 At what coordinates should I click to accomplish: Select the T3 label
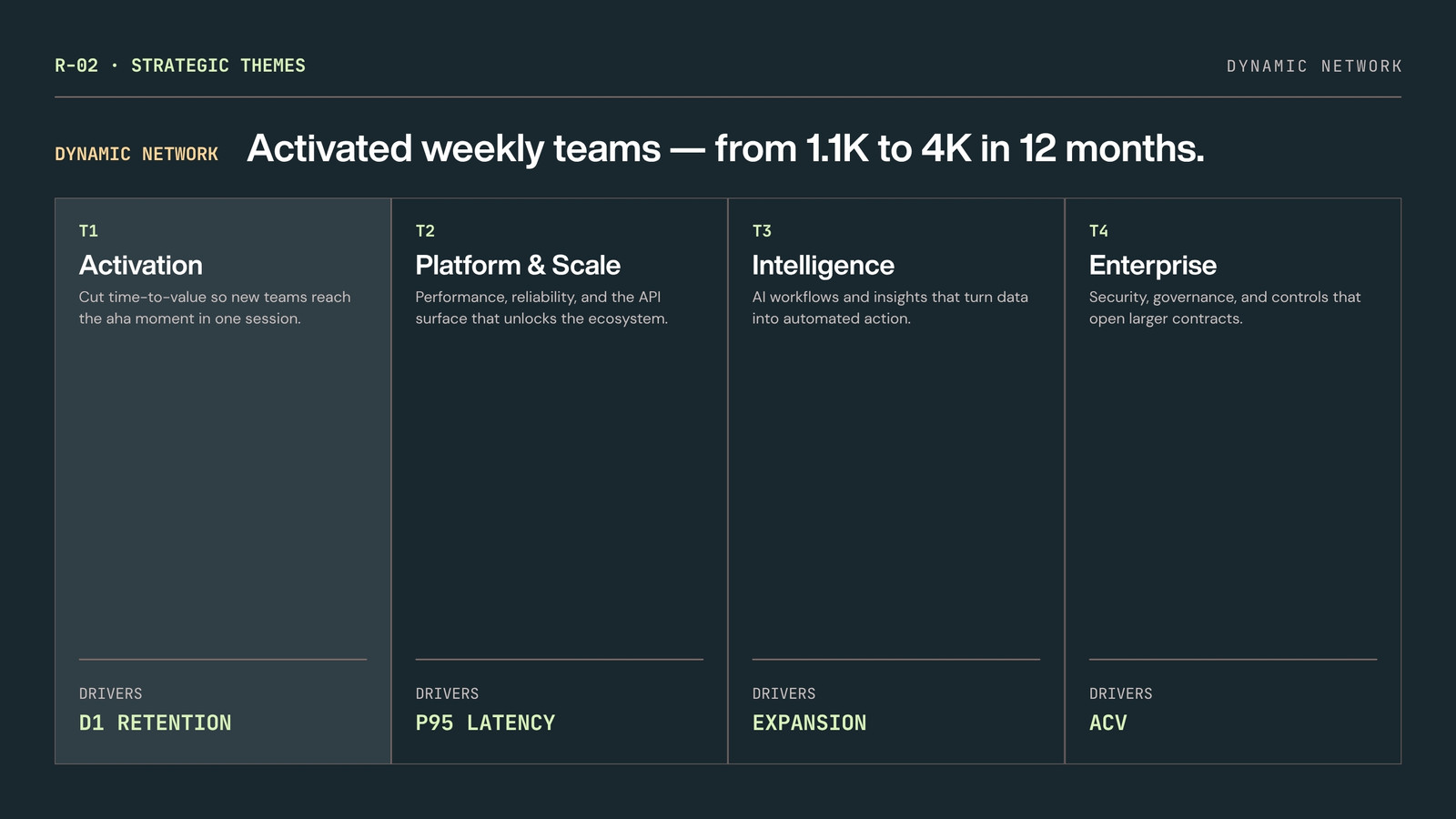[x=762, y=231]
